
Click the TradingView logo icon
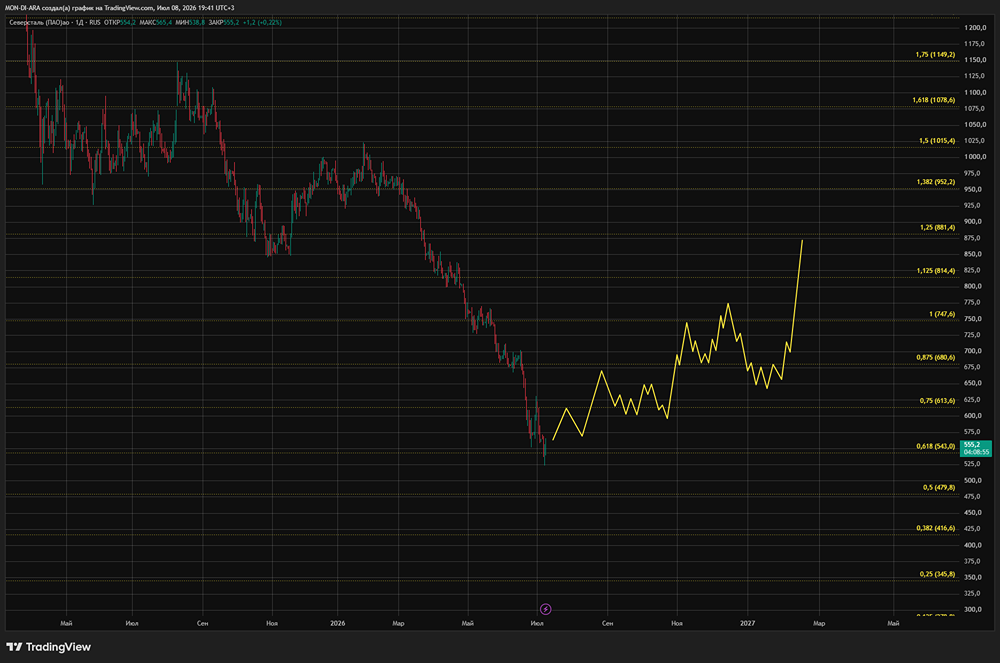point(14,647)
